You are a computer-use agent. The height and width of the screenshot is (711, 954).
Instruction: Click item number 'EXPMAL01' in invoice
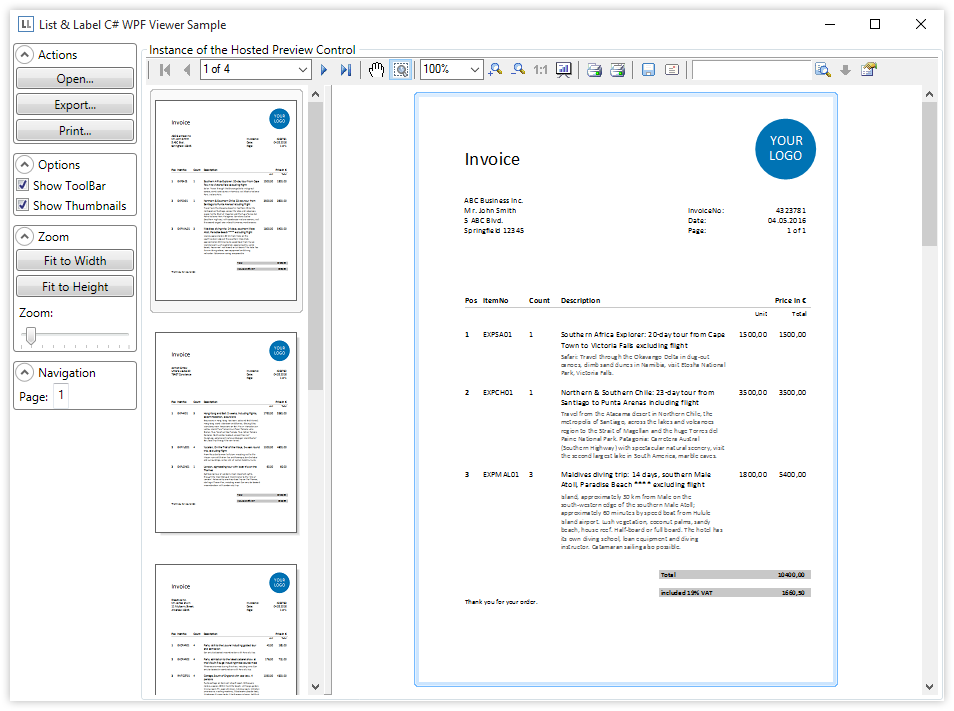pos(501,474)
